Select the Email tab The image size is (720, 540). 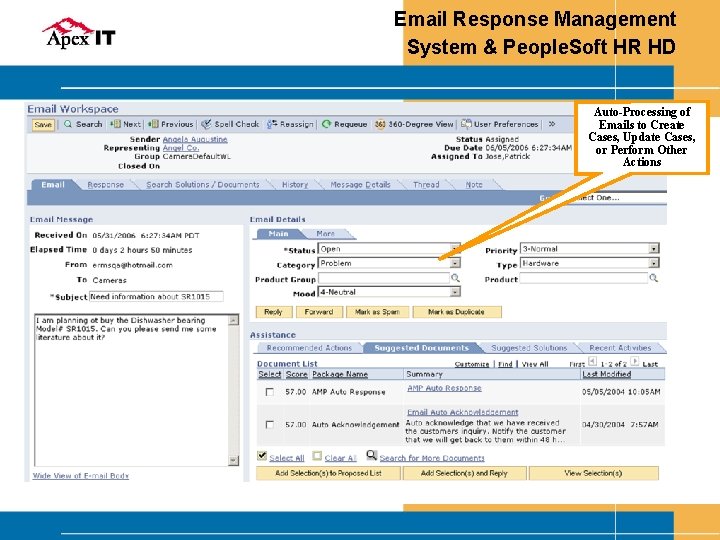[53, 185]
